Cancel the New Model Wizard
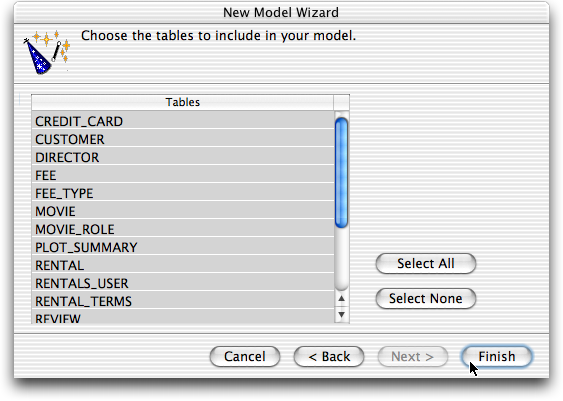Screen dimensions: 563x401 pyautogui.click(x=245, y=356)
